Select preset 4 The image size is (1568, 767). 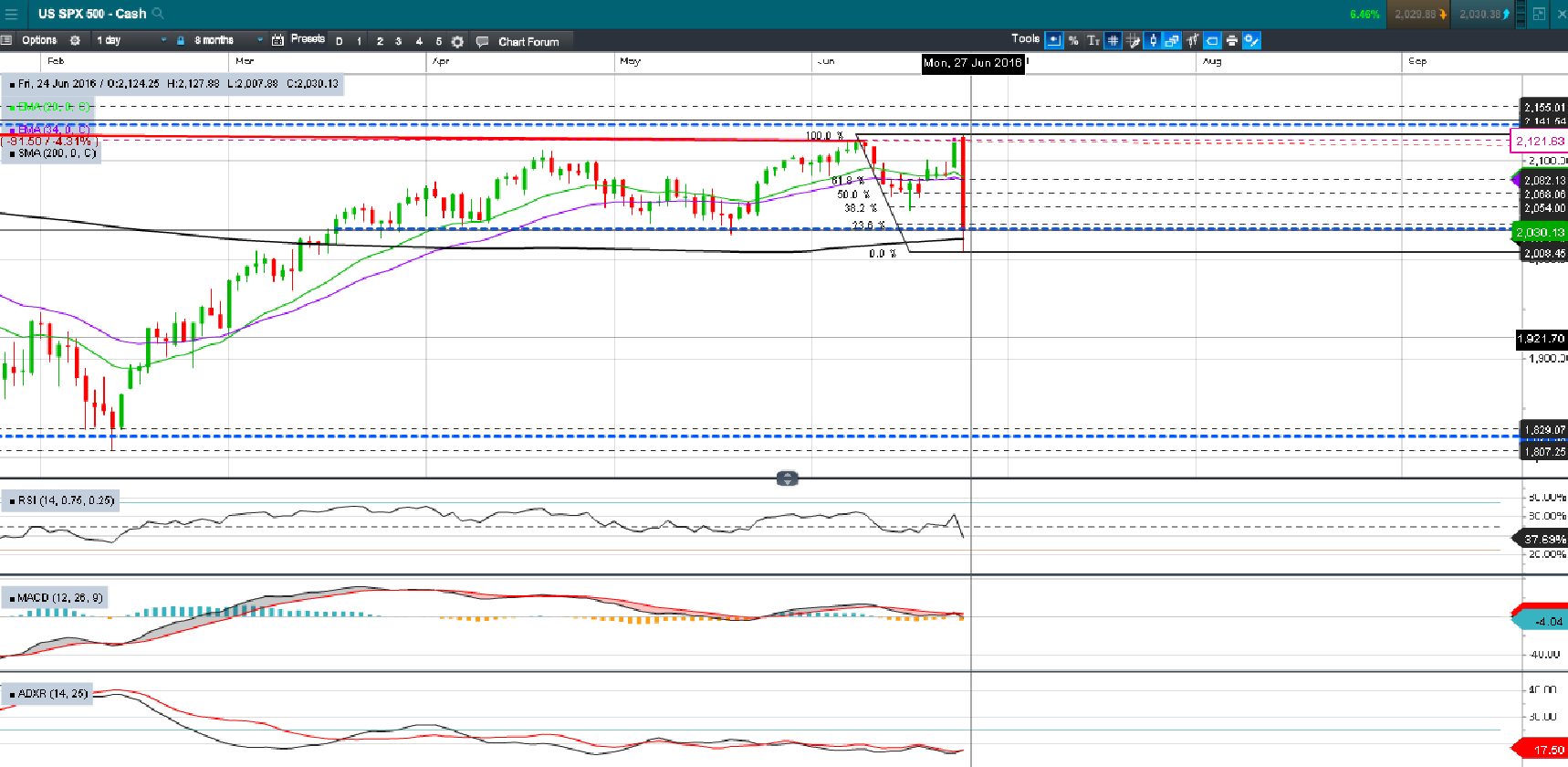click(419, 41)
